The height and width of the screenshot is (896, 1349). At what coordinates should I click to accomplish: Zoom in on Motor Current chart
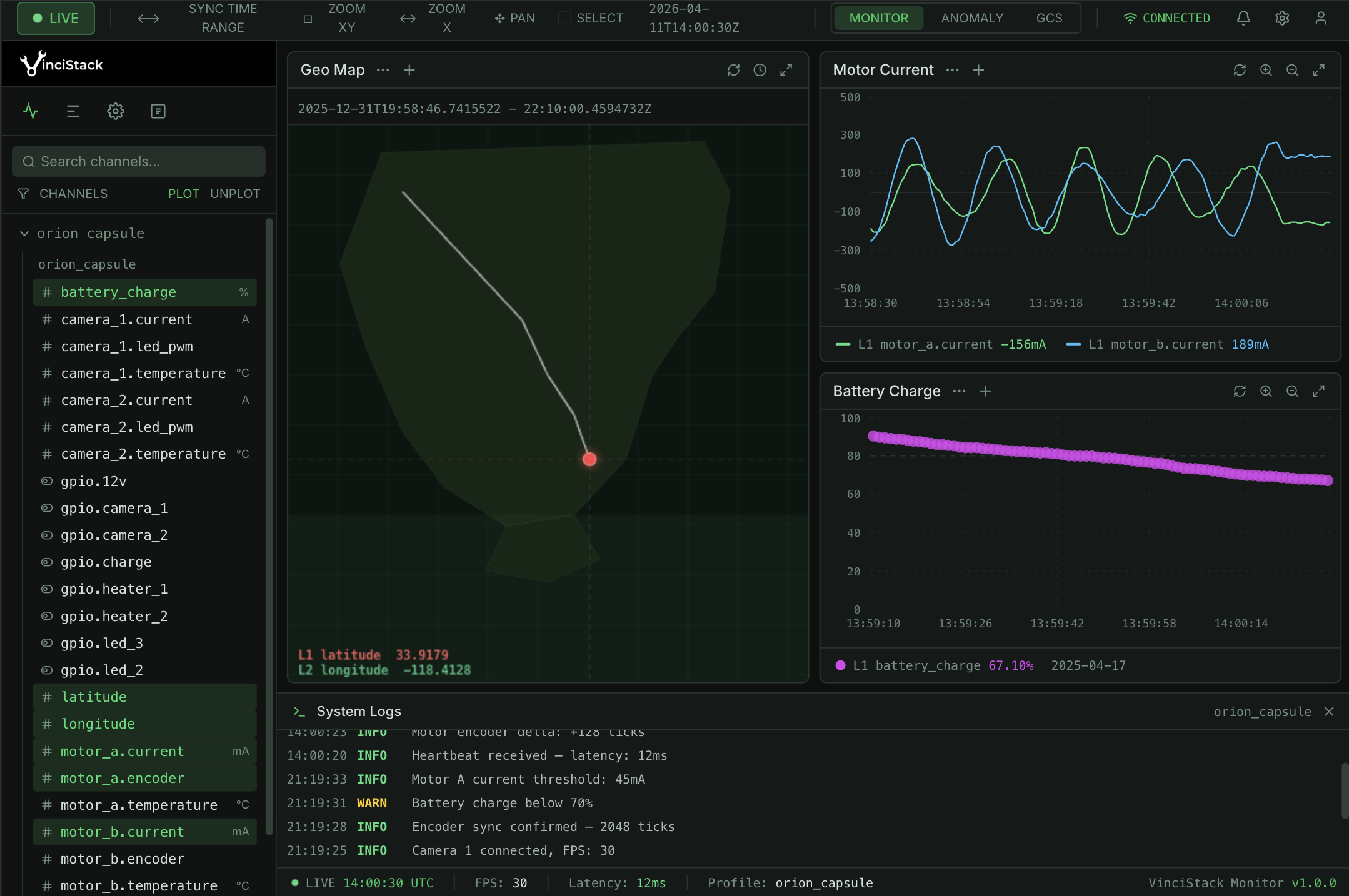1266,70
